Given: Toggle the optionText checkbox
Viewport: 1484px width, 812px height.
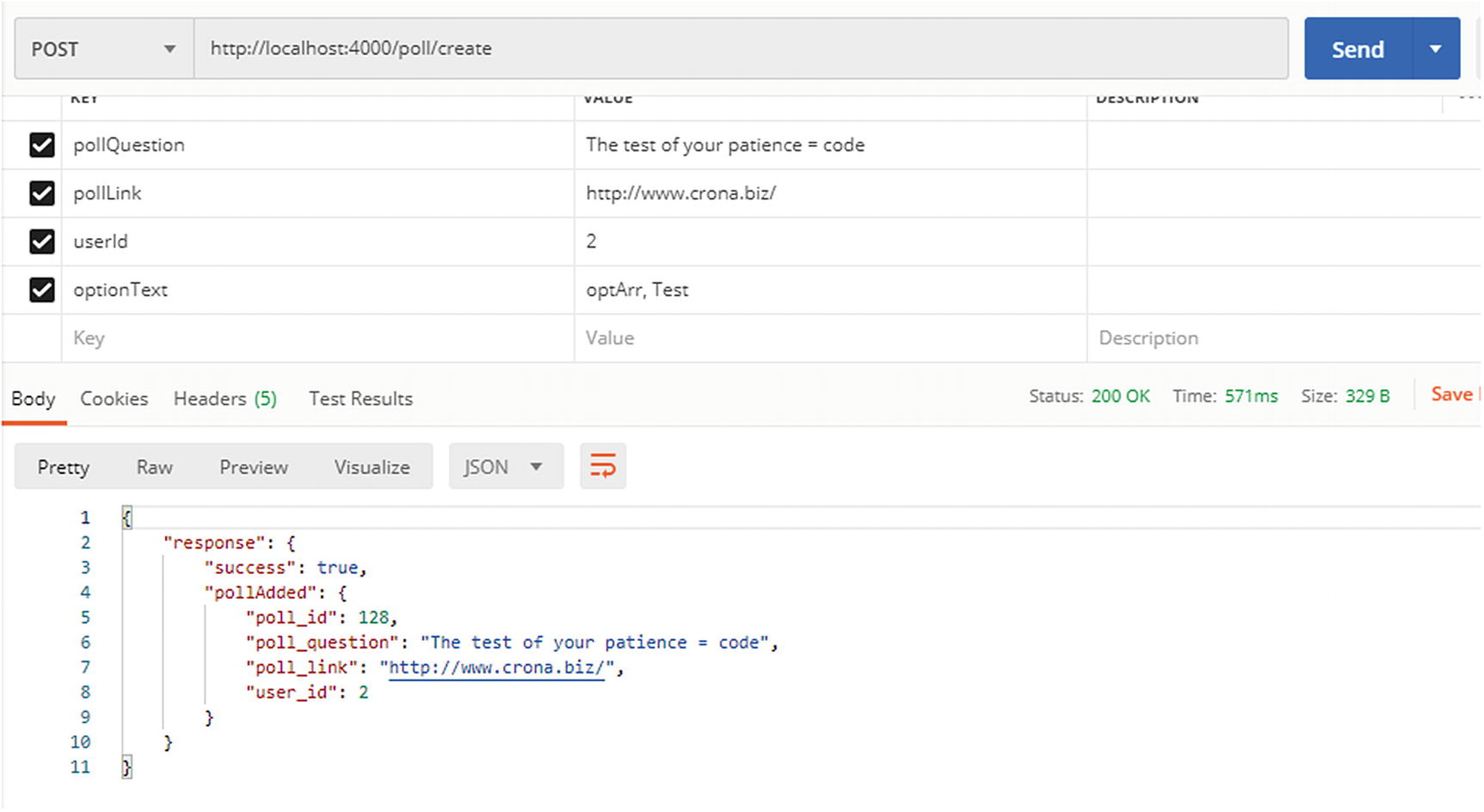Looking at the screenshot, I should pyautogui.click(x=41, y=290).
